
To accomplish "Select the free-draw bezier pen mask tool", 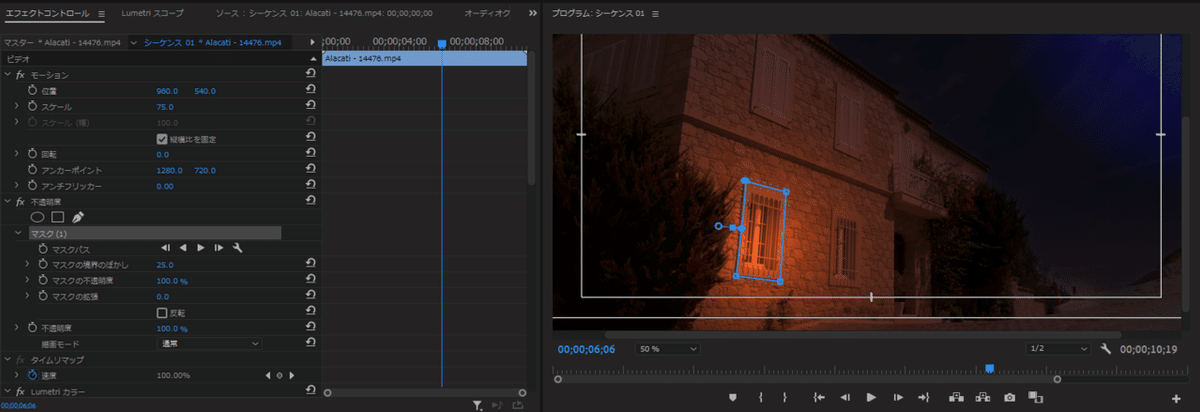I will click(x=78, y=216).
